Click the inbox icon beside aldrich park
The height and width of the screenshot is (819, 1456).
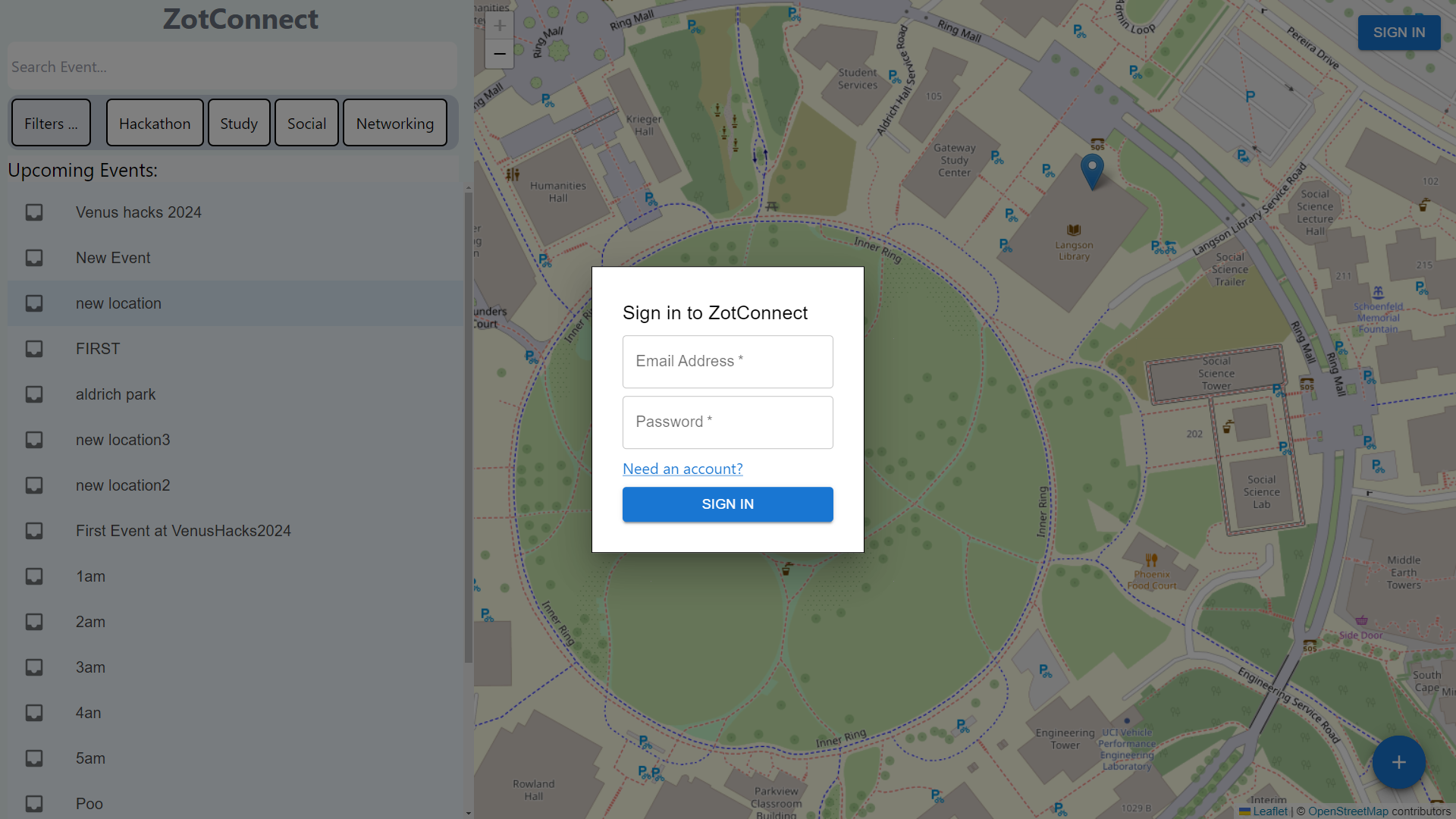click(34, 394)
